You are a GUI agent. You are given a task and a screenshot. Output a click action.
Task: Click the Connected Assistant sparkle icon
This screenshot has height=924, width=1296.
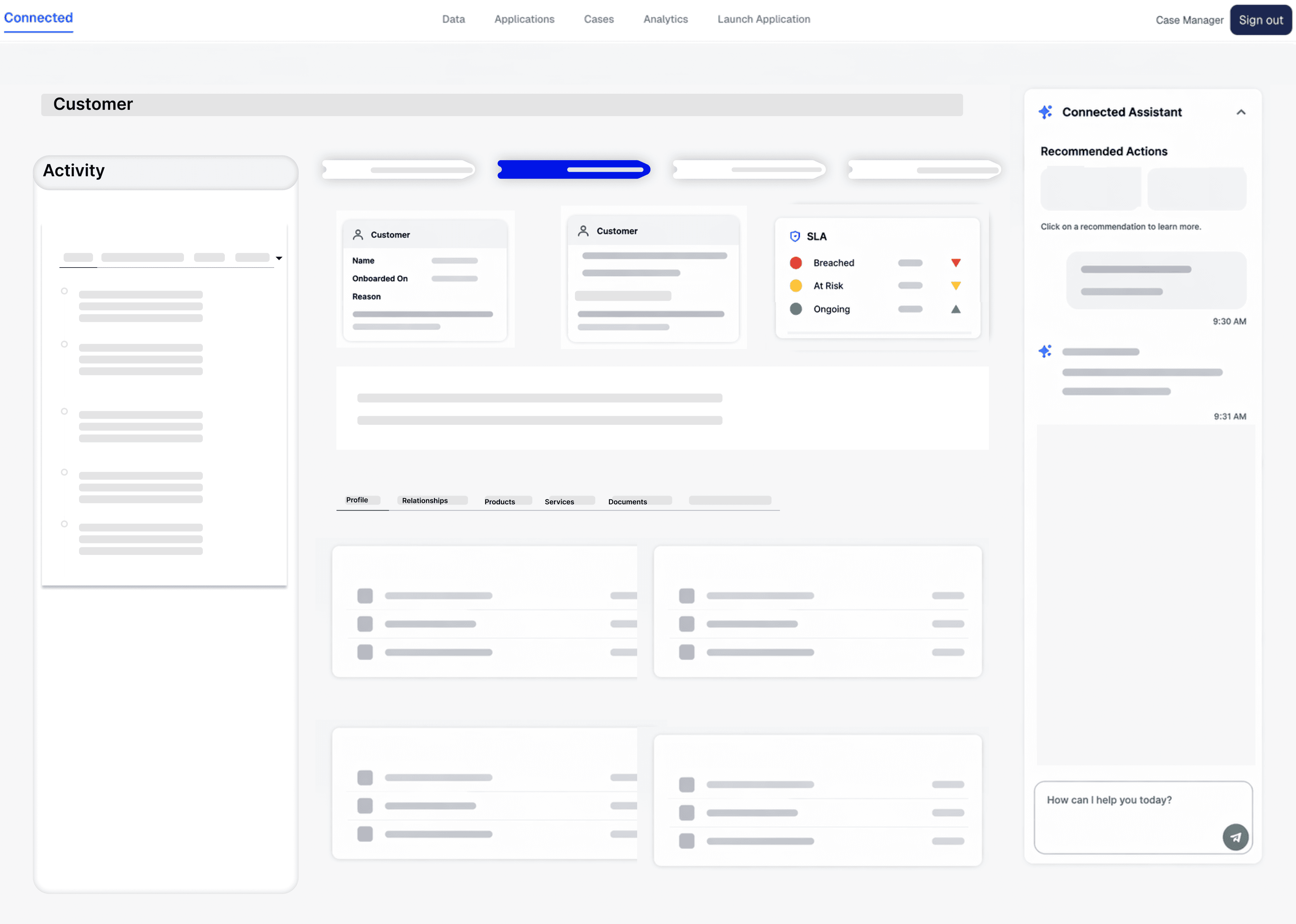click(x=1045, y=112)
